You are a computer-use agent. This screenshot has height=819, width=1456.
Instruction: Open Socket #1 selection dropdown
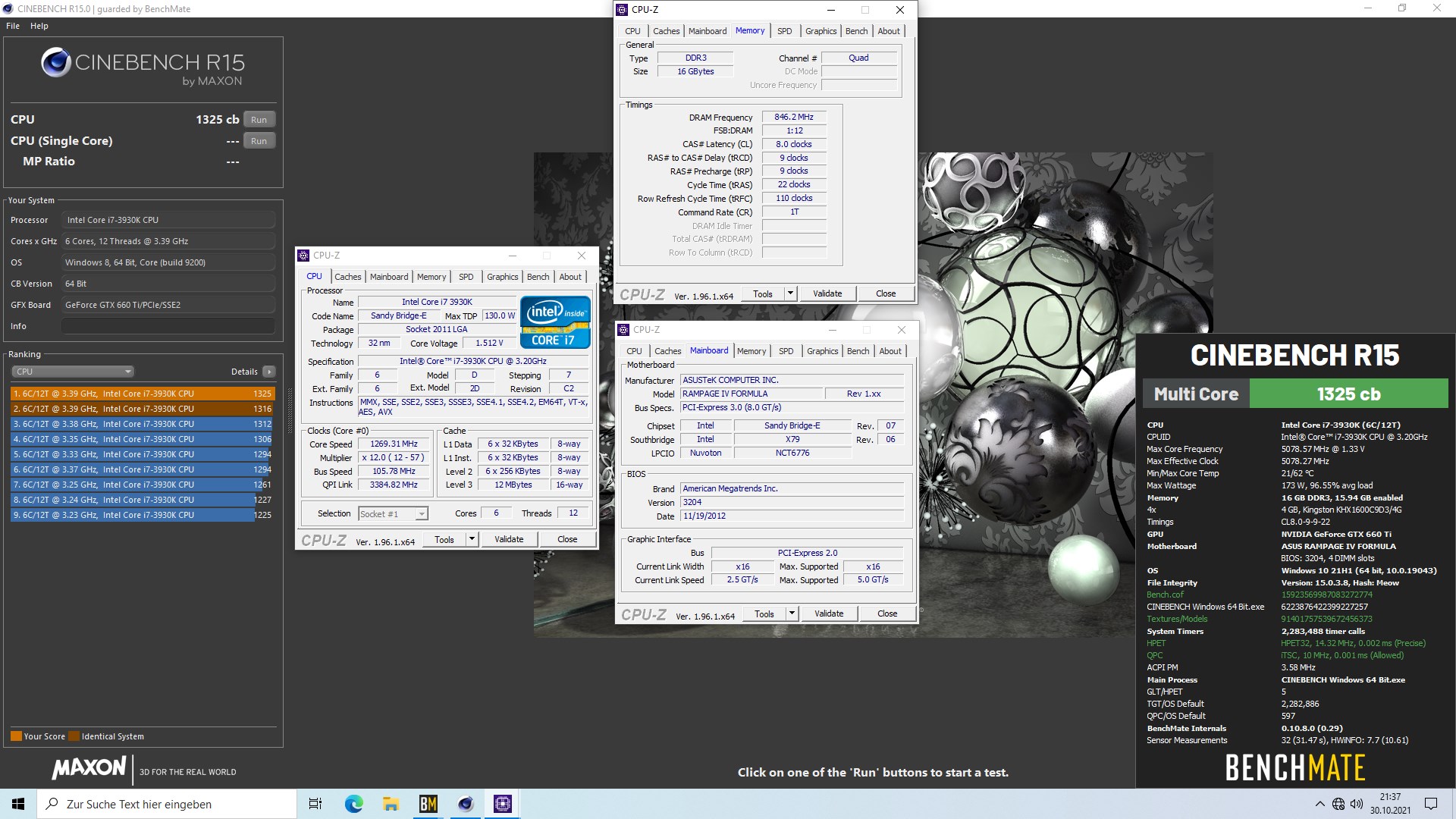393,514
